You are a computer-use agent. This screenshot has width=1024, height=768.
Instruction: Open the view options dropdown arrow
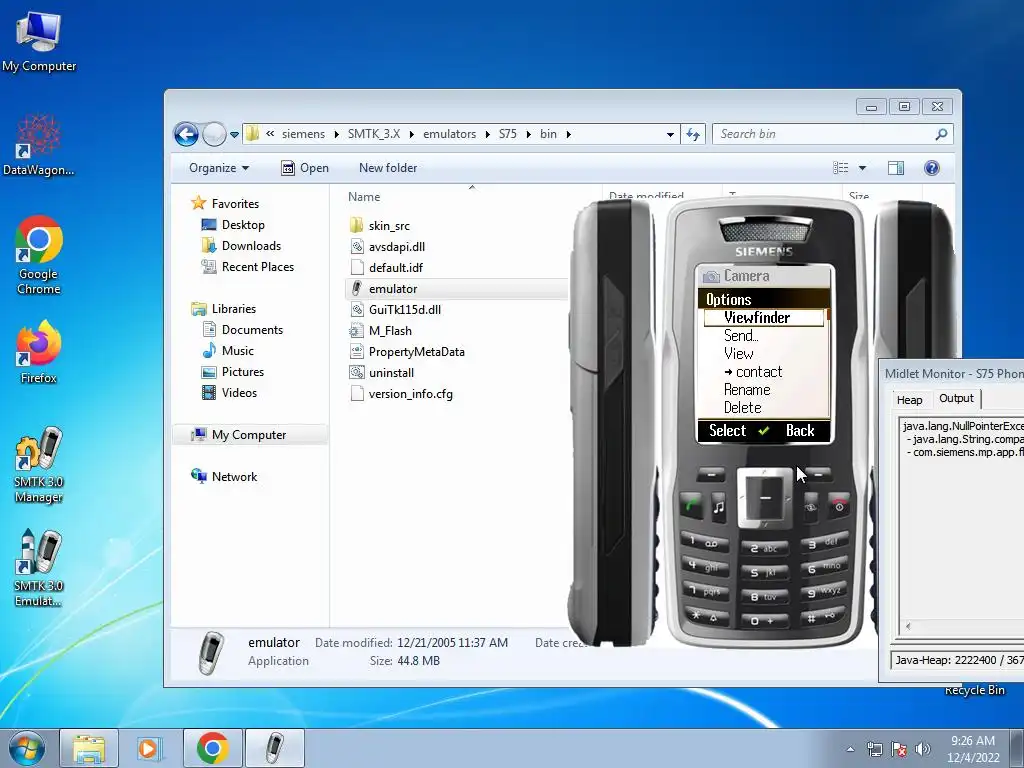click(x=862, y=168)
